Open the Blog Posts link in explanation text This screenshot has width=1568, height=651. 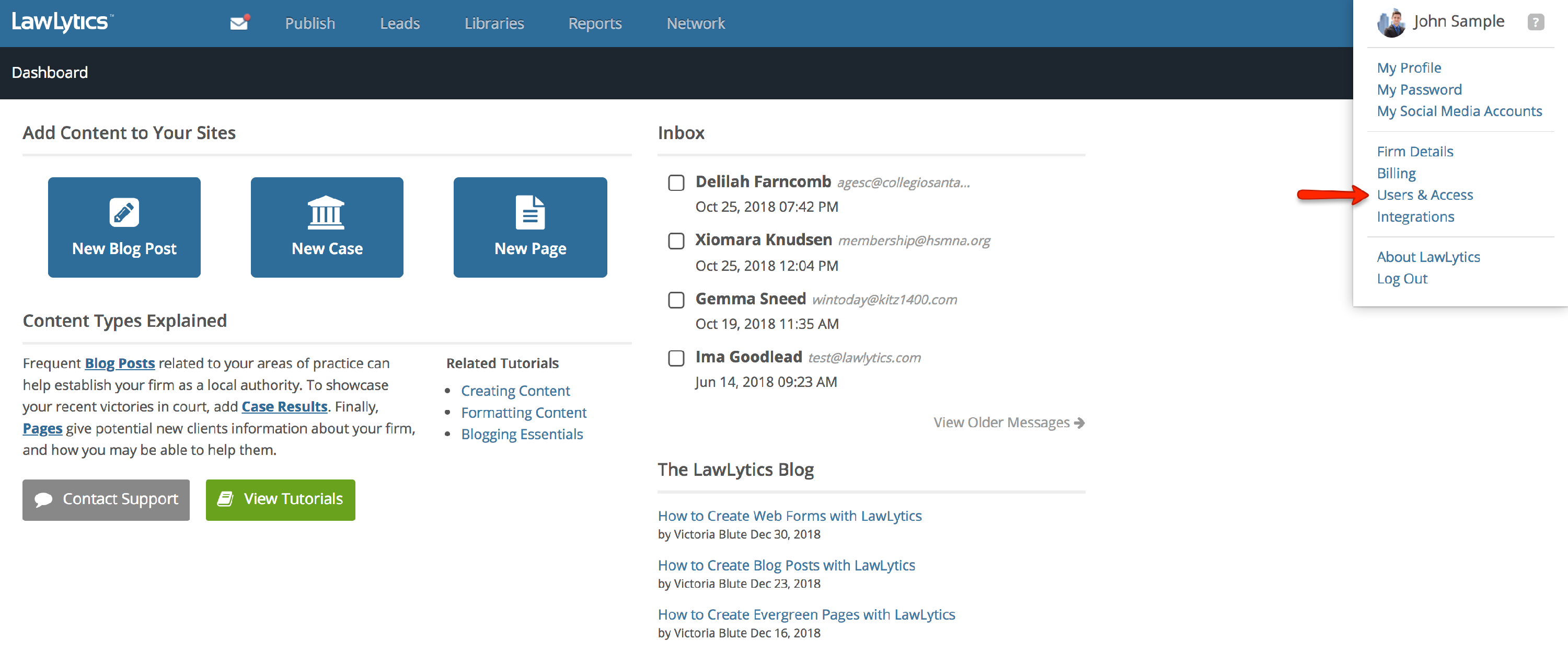point(119,363)
